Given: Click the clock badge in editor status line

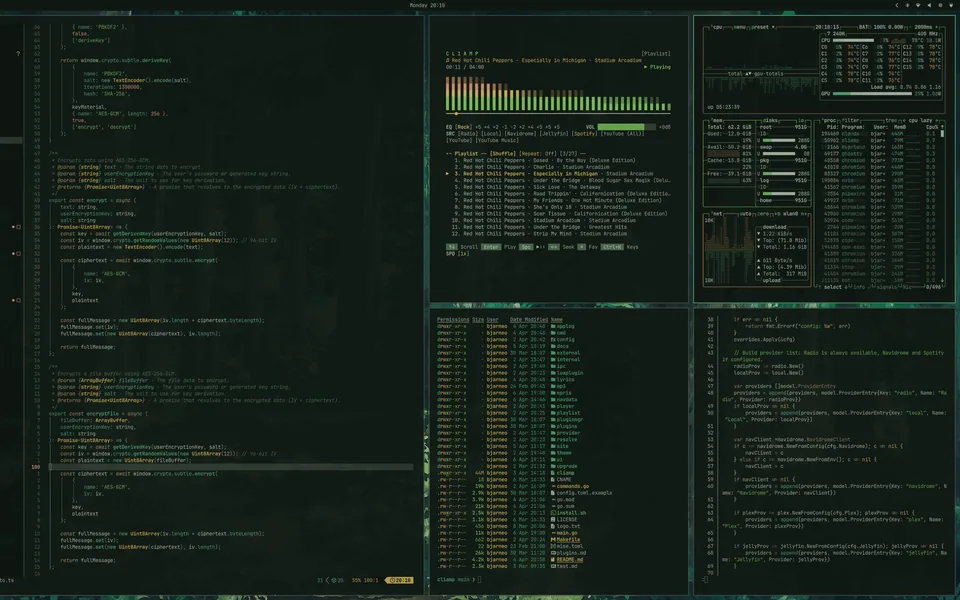Looking at the screenshot, I should [399, 580].
